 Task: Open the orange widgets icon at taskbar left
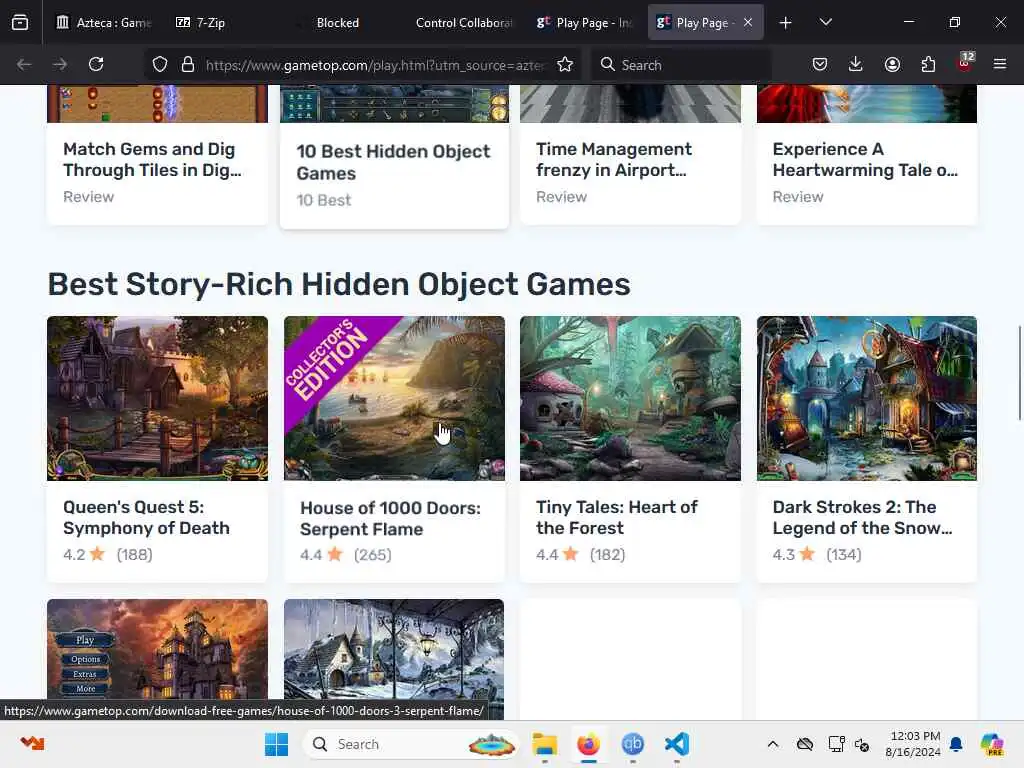point(32,743)
